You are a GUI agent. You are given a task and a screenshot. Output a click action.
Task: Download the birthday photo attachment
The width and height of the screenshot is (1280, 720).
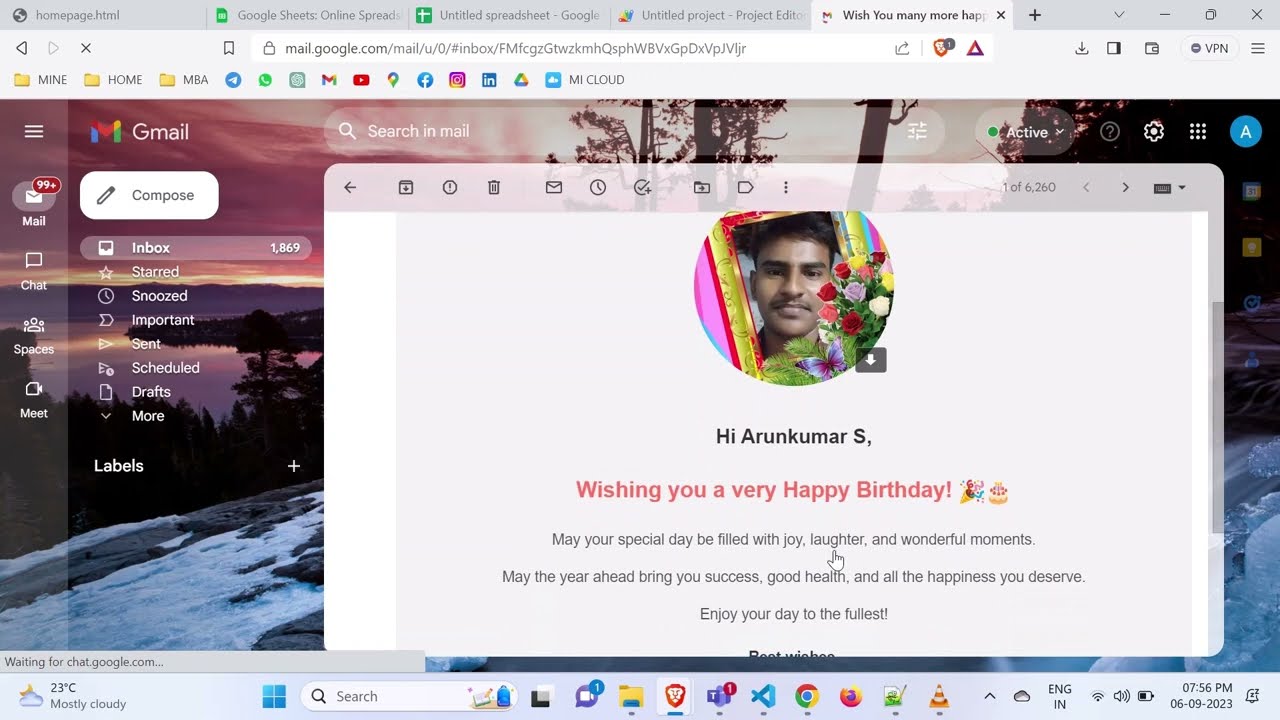tap(871, 360)
